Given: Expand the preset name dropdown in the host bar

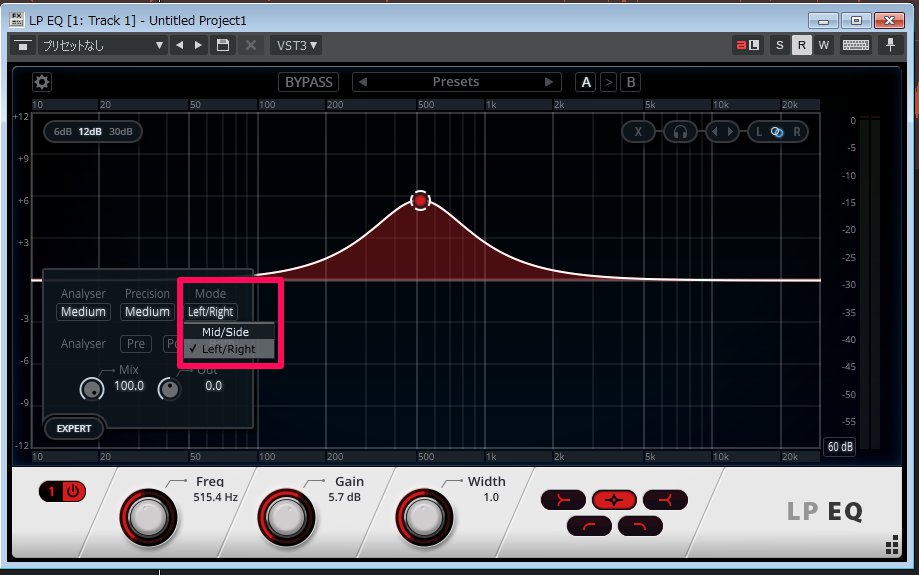Looking at the screenshot, I should pyautogui.click(x=102, y=45).
